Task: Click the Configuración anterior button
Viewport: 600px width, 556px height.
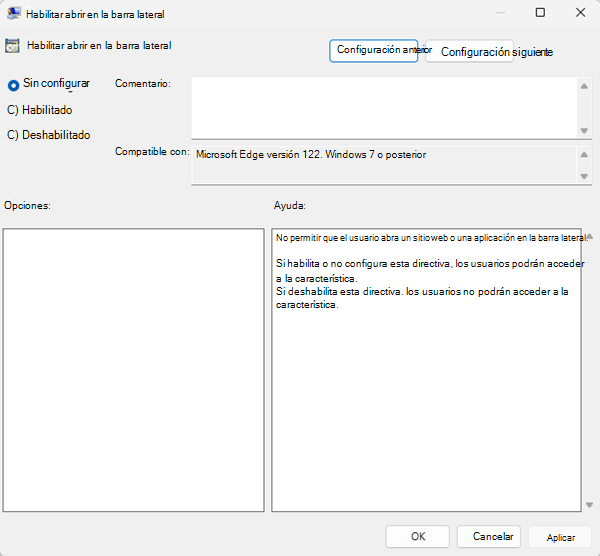Action: (373, 51)
